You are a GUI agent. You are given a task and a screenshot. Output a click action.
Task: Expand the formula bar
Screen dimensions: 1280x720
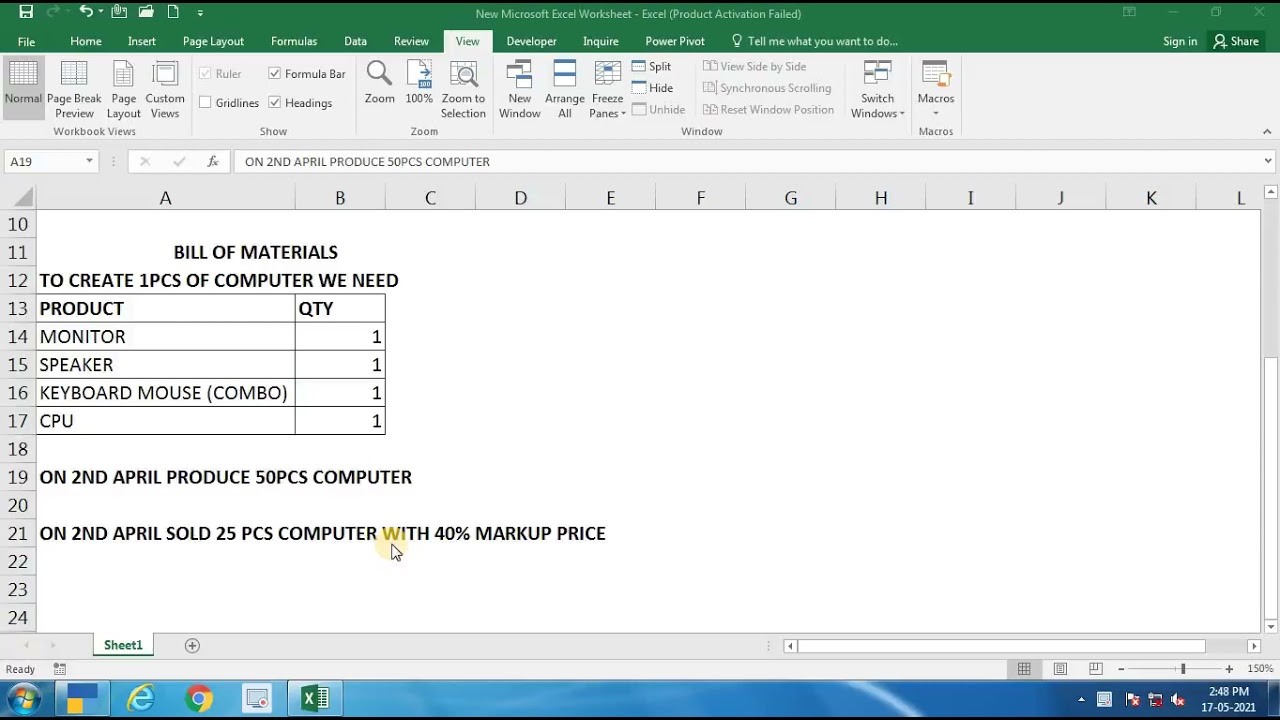coord(1267,161)
